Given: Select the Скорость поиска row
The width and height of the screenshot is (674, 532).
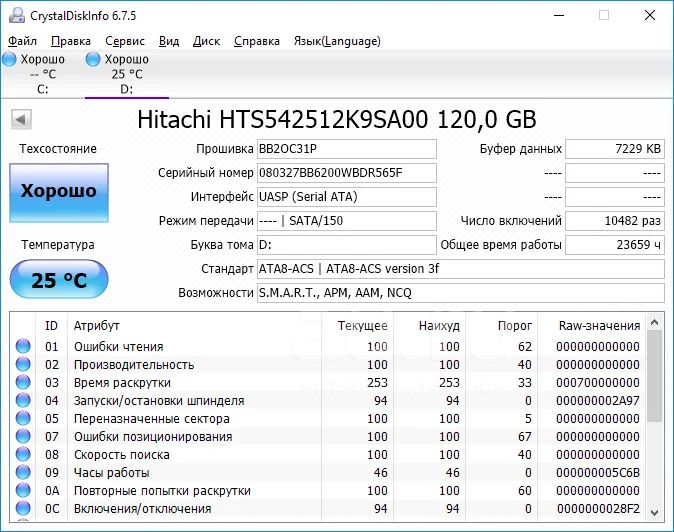Looking at the screenshot, I should coord(328,455).
